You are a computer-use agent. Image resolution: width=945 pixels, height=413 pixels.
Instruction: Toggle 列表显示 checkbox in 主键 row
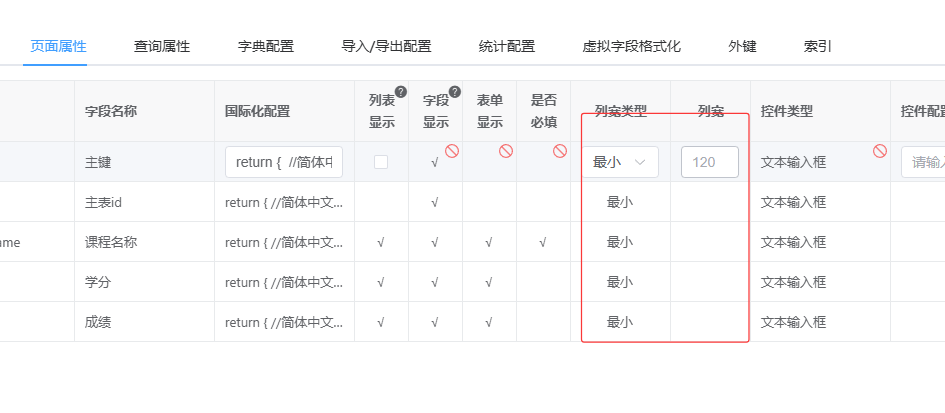click(381, 162)
